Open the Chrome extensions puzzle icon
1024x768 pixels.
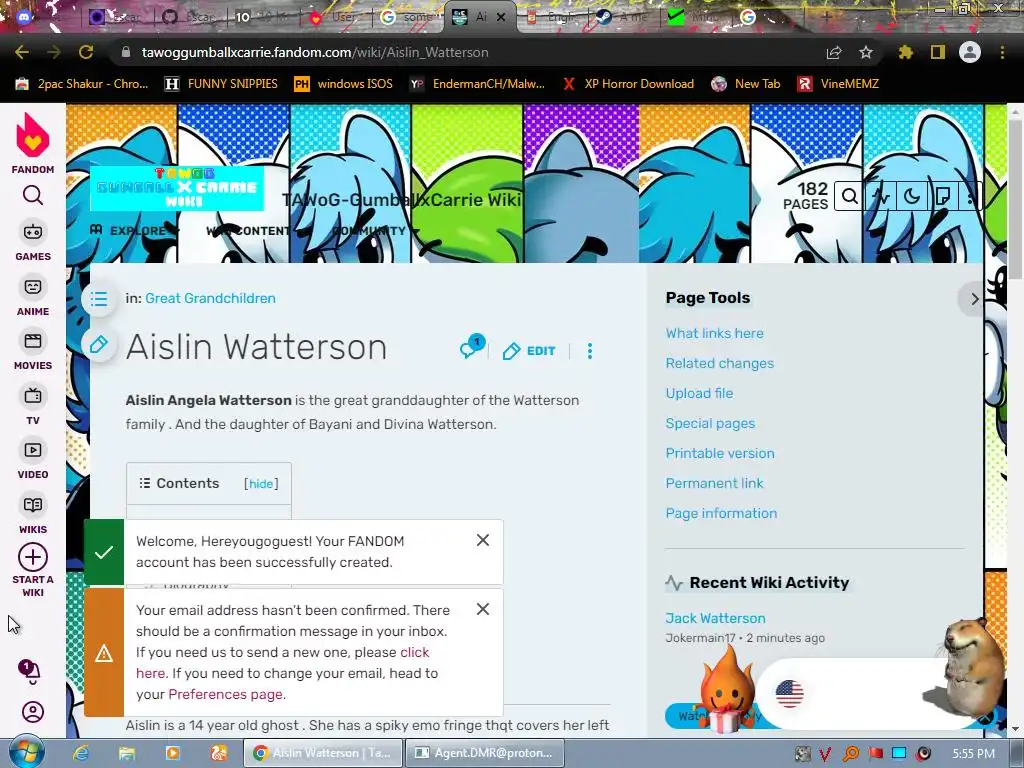905,52
